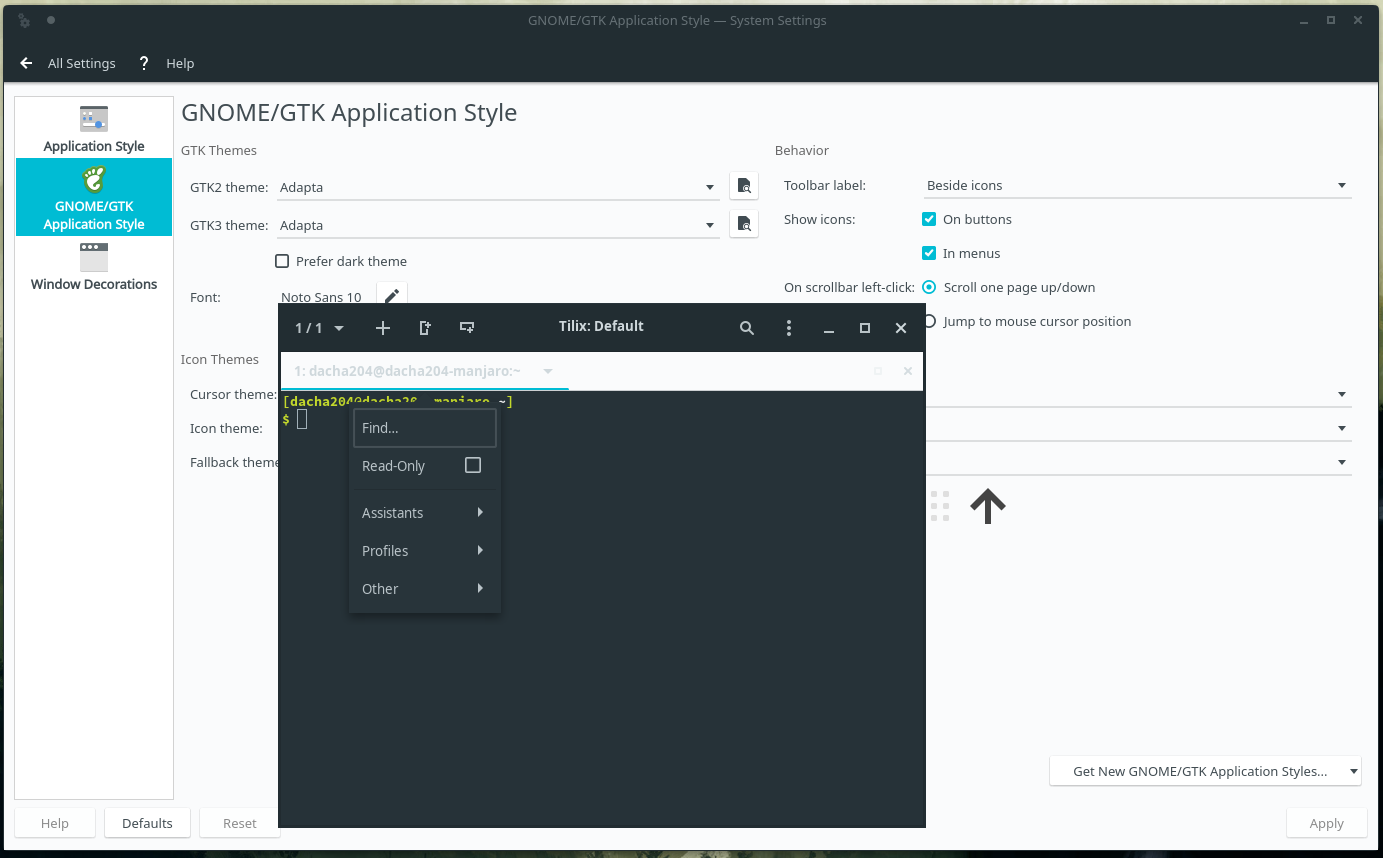Screen dimensions: 1383x858
Task: Click Tilix terminal title 1: dacha204@dacha204-manjaro
Action: click(x=407, y=371)
